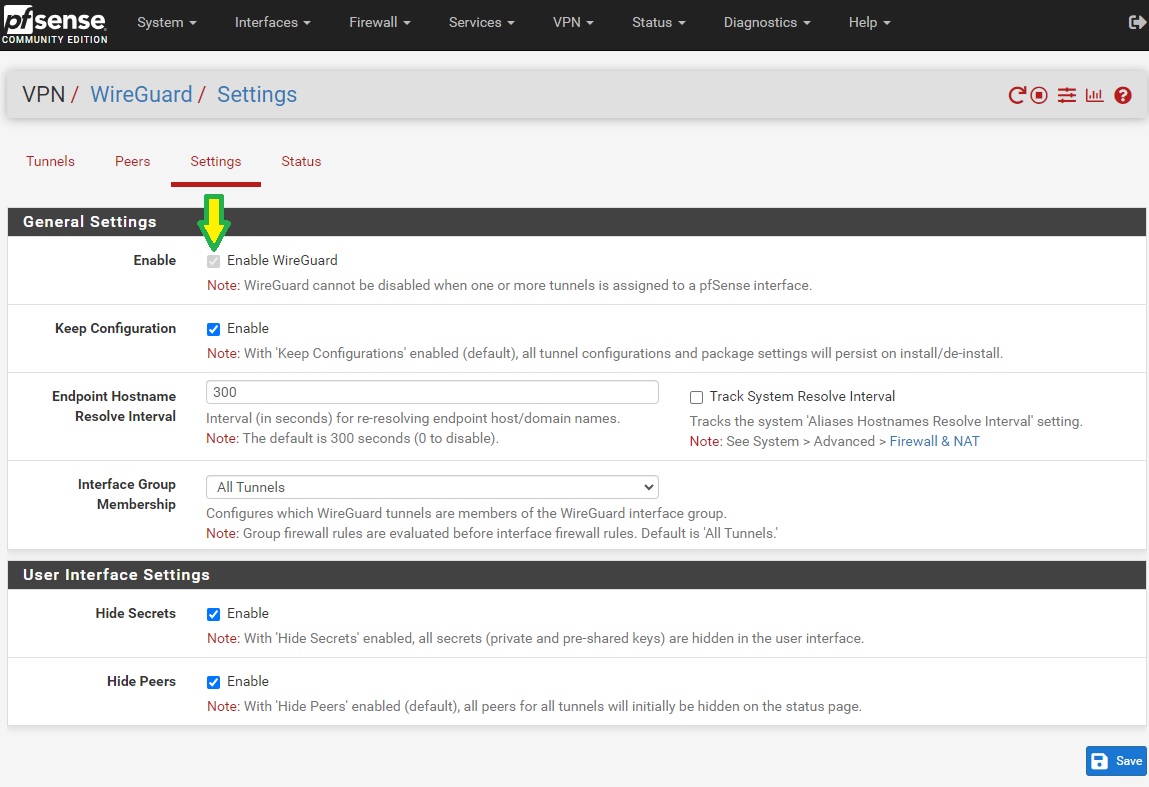Stop the WireGuard service
The width and height of the screenshot is (1149, 787).
(x=1040, y=95)
